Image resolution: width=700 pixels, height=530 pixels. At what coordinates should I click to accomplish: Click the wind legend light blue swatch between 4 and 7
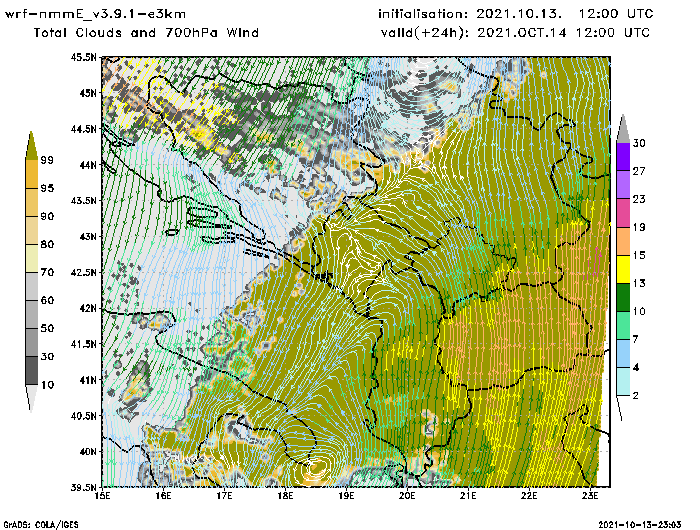point(623,354)
